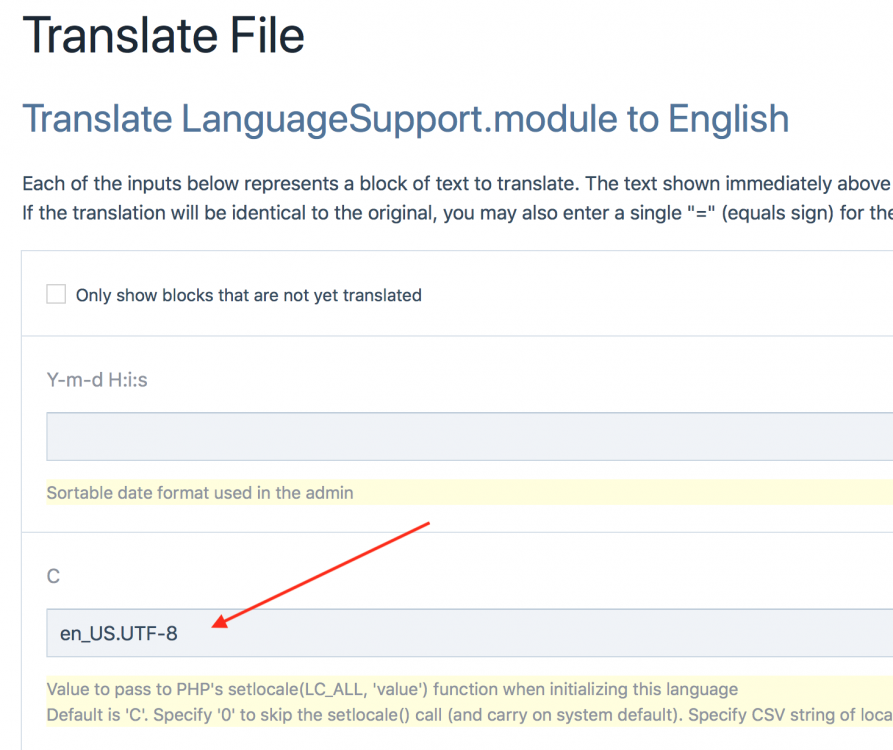Screen dimensions: 893x750
Task: Enable 'Only show blocks not yet translated' checkbox
Action: tap(56, 294)
